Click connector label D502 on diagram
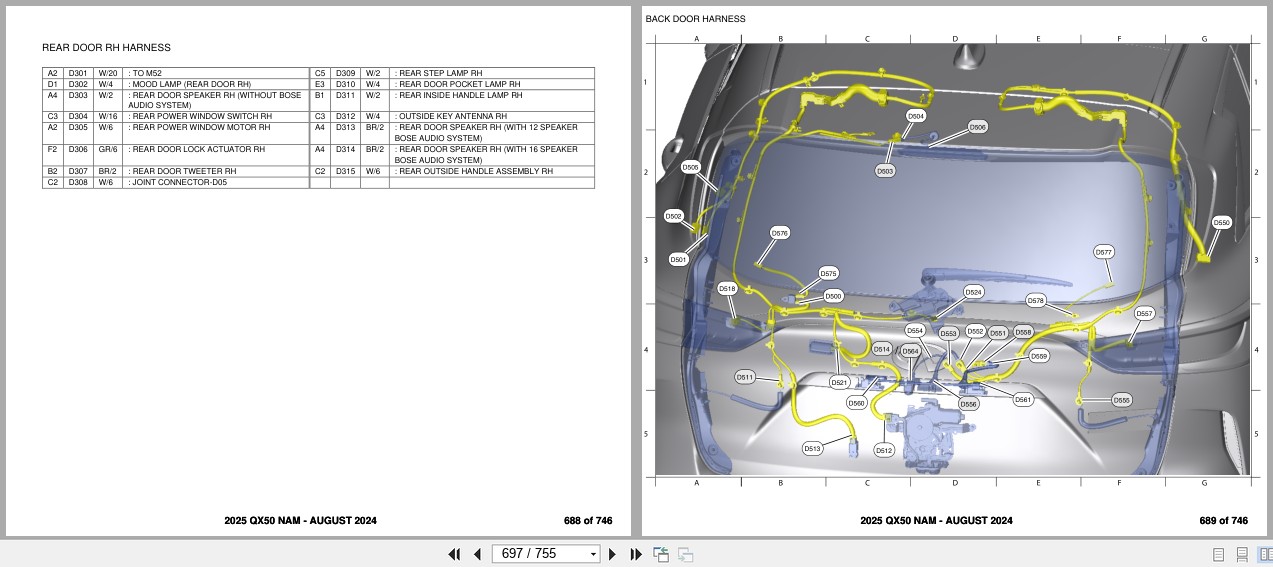Viewport: 1273px width, 567px height. (674, 216)
